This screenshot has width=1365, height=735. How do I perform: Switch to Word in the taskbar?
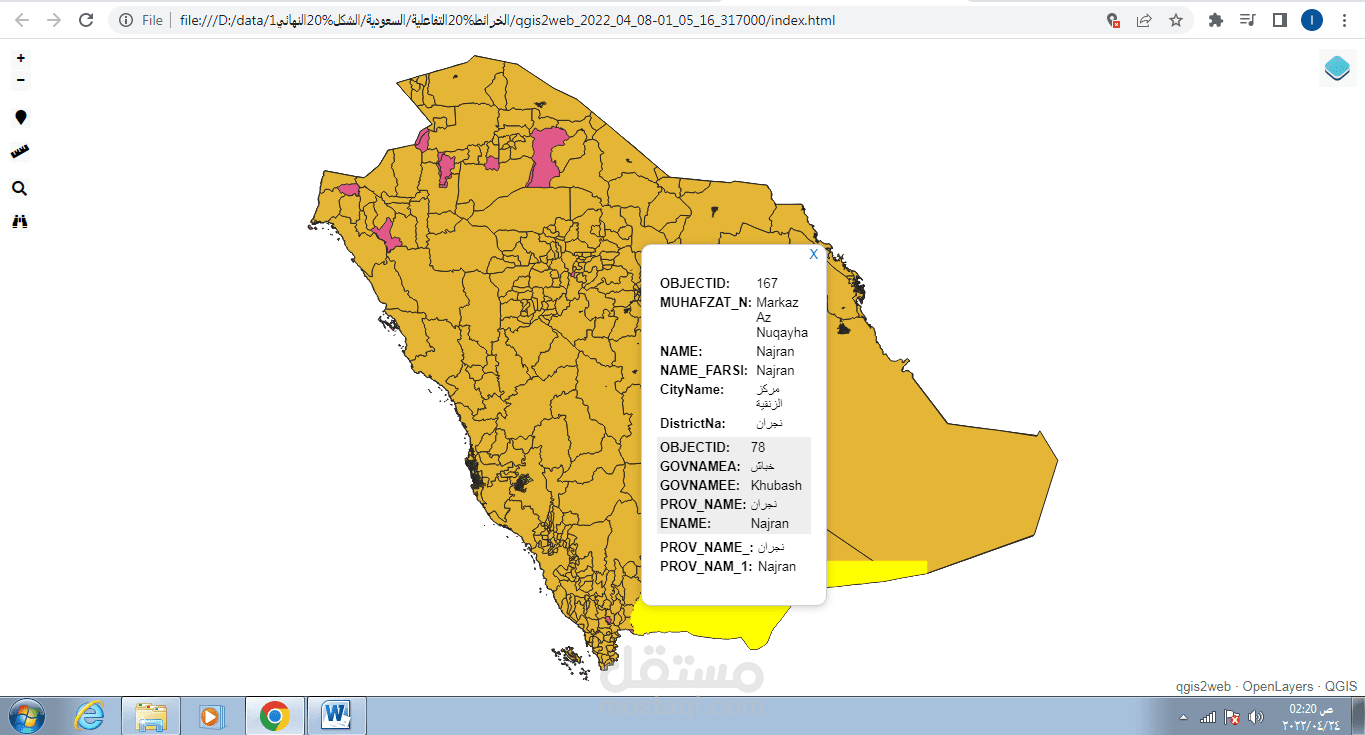(x=337, y=716)
